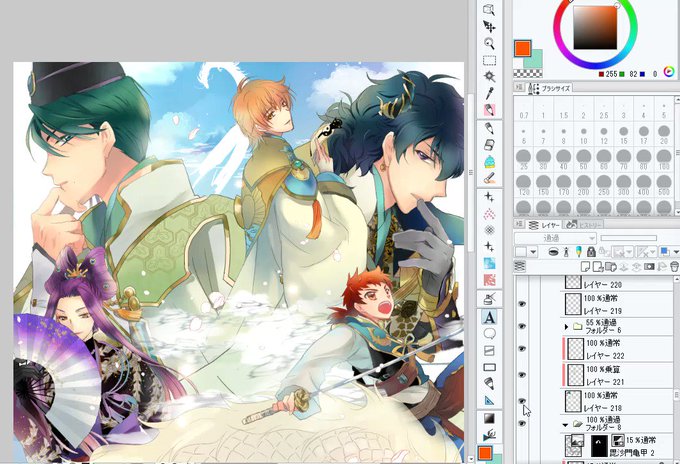Select the highlighted pink Pen tool
Viewport: 680px width, 464px height.
pos(489,110)
